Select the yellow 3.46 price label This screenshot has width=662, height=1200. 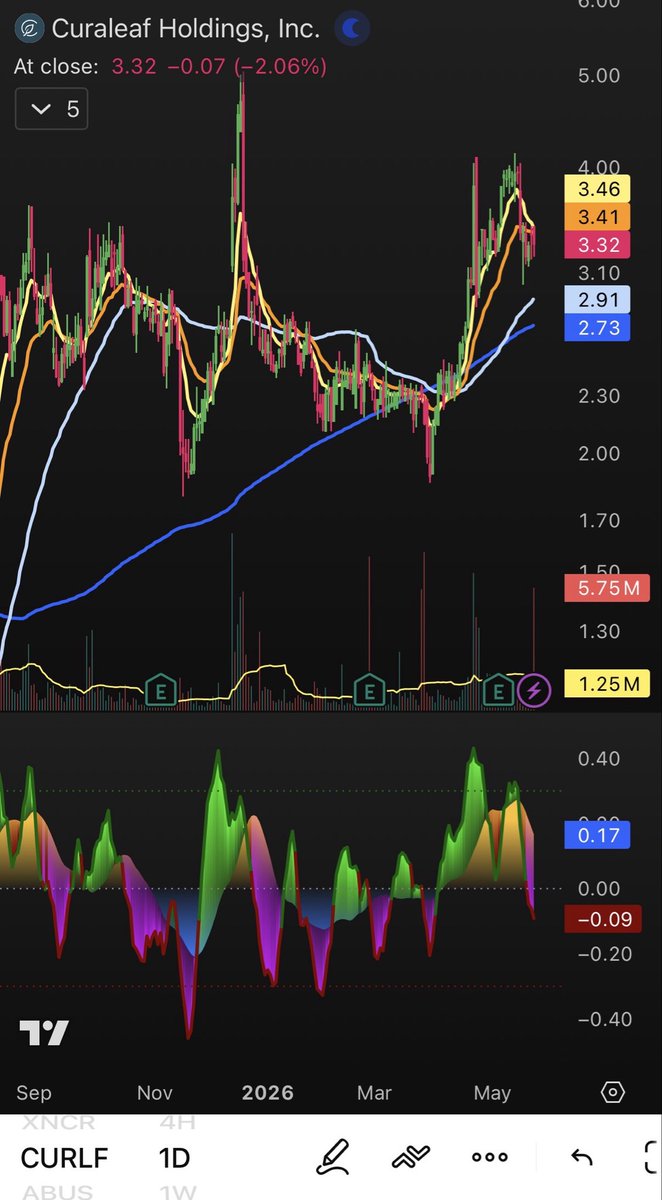point(600,189)
